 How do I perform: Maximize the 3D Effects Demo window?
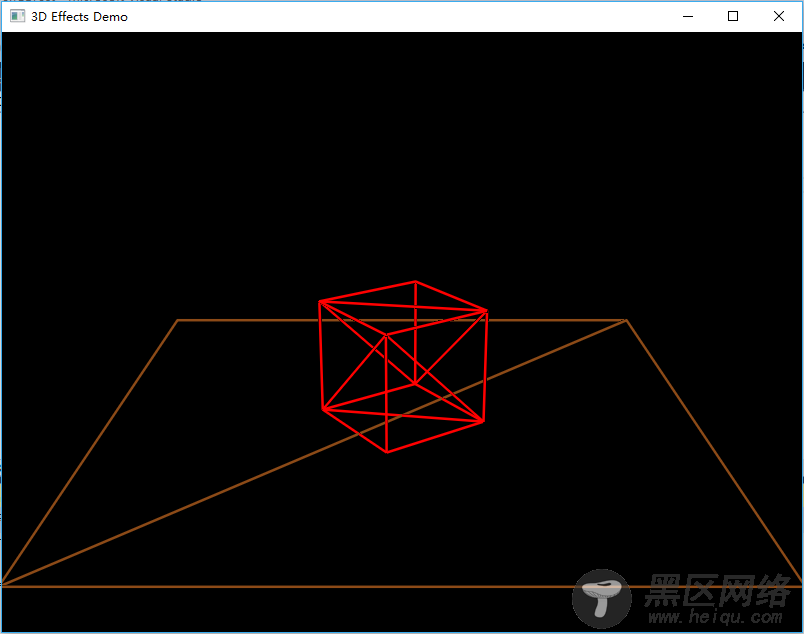733,16
